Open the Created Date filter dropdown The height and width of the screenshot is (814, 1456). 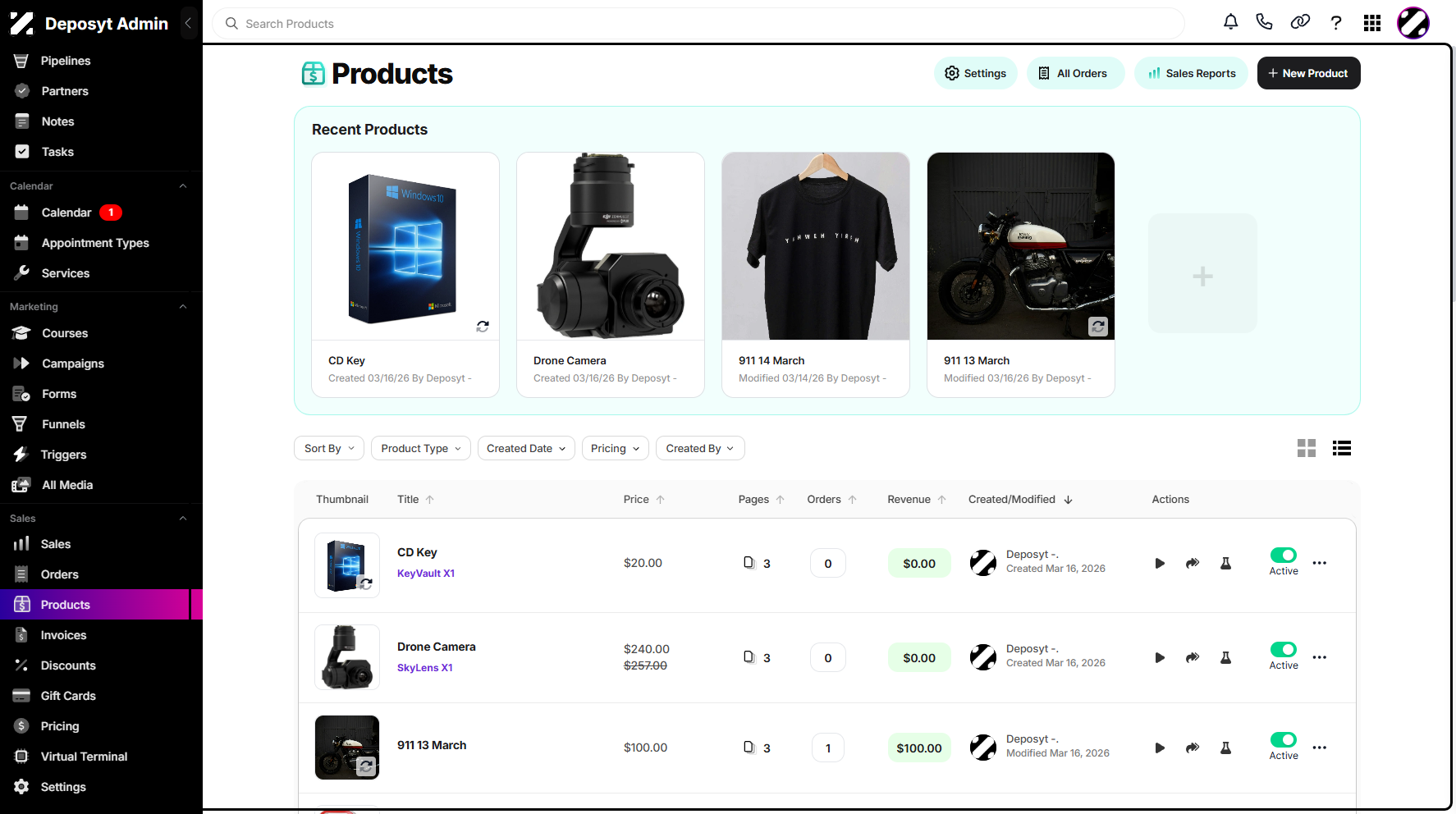526,448
